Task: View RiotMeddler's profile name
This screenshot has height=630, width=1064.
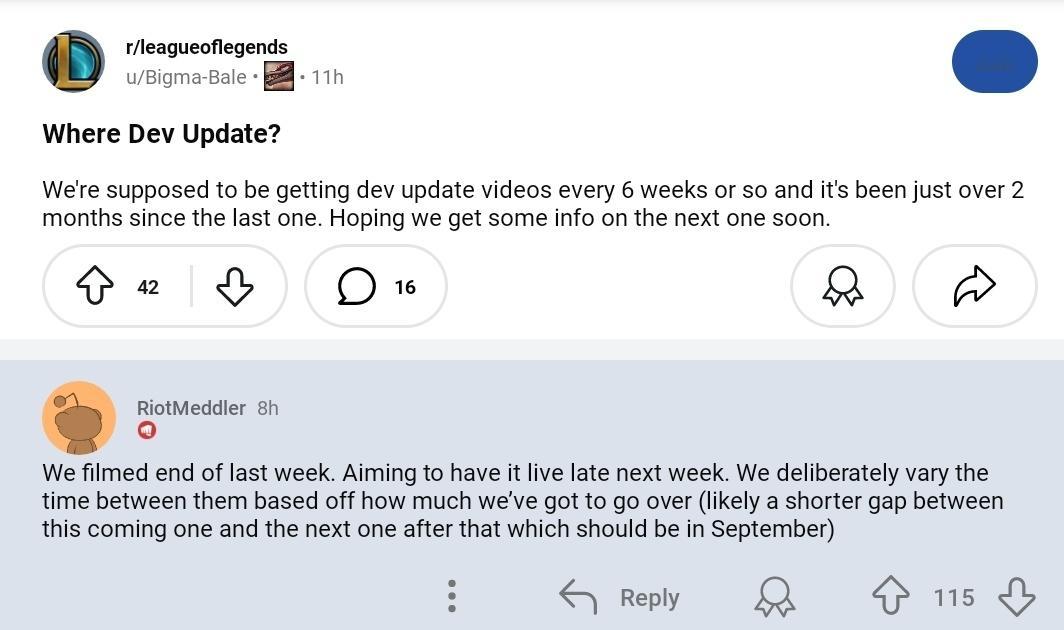Action: [x=191, y=408]
